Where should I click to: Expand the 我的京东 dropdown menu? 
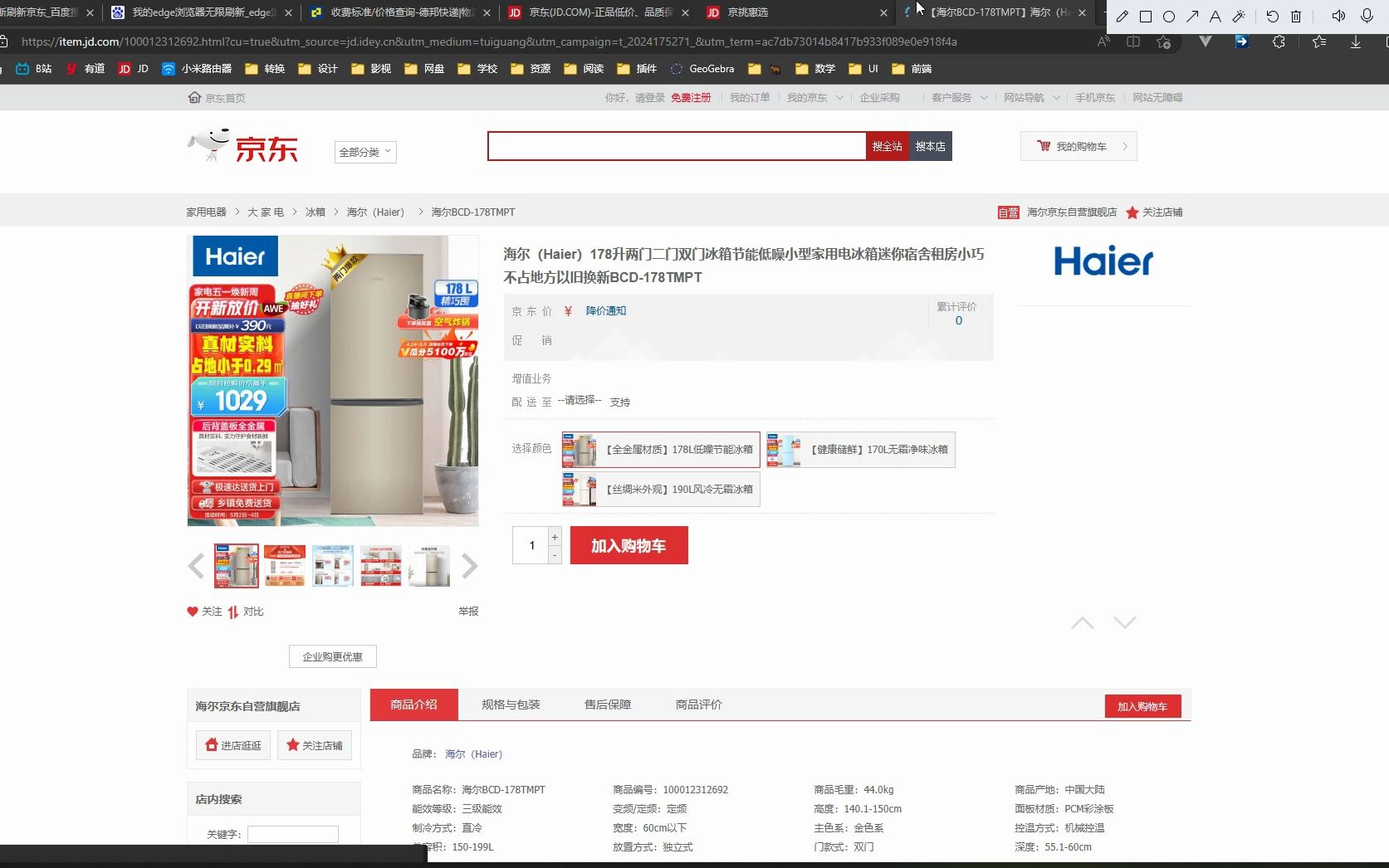(814, 97)
